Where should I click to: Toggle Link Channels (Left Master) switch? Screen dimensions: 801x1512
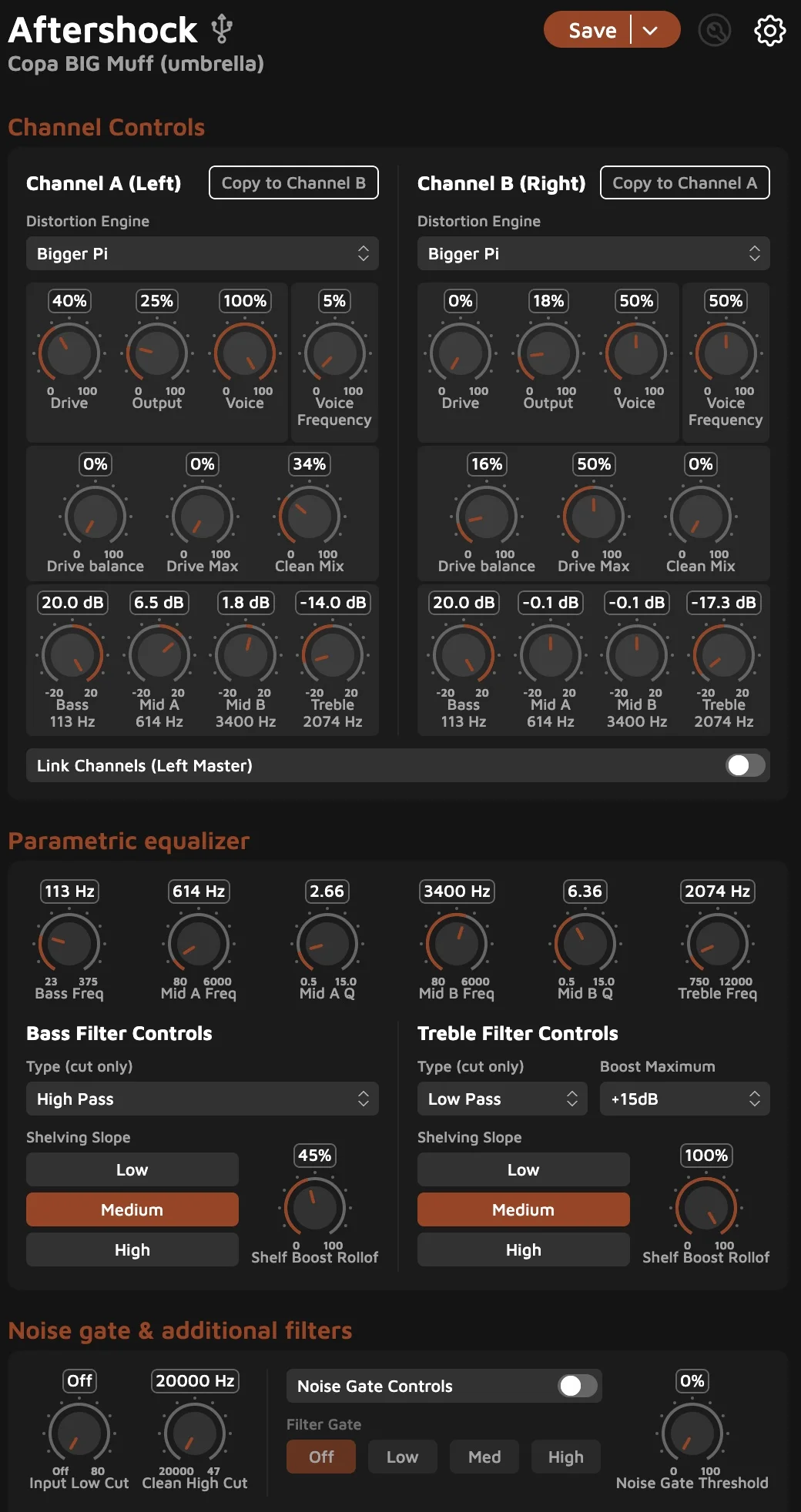746,765
